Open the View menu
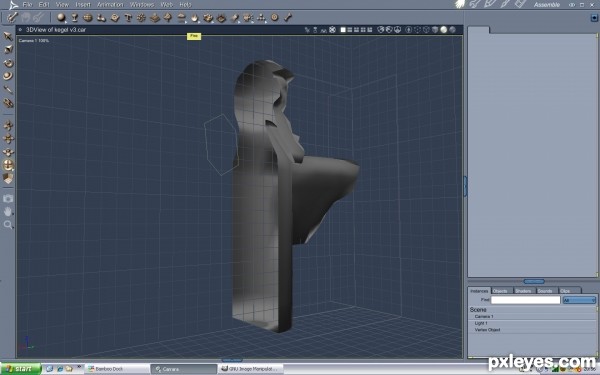 (x=62, y=5)
